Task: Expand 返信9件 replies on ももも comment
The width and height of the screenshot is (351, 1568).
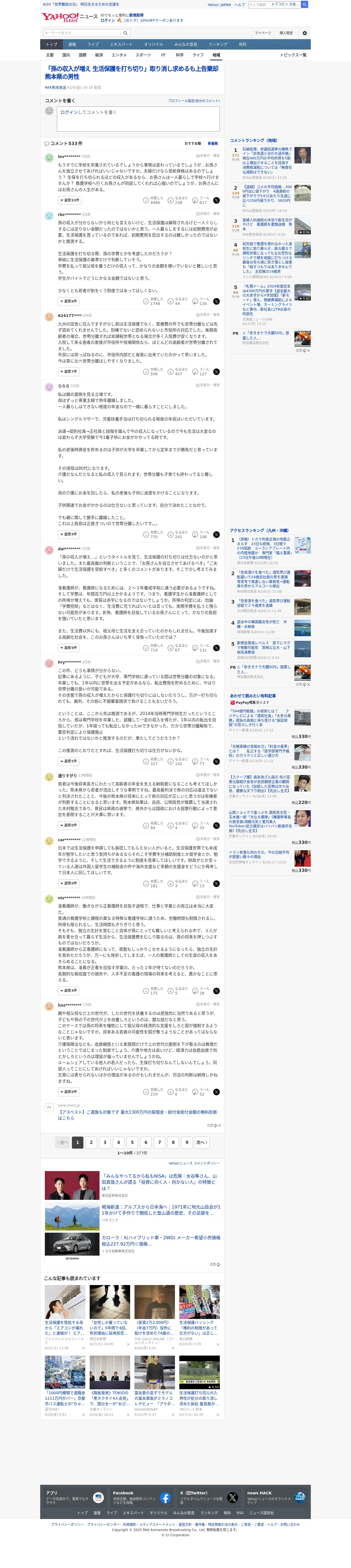Action: 68,534
